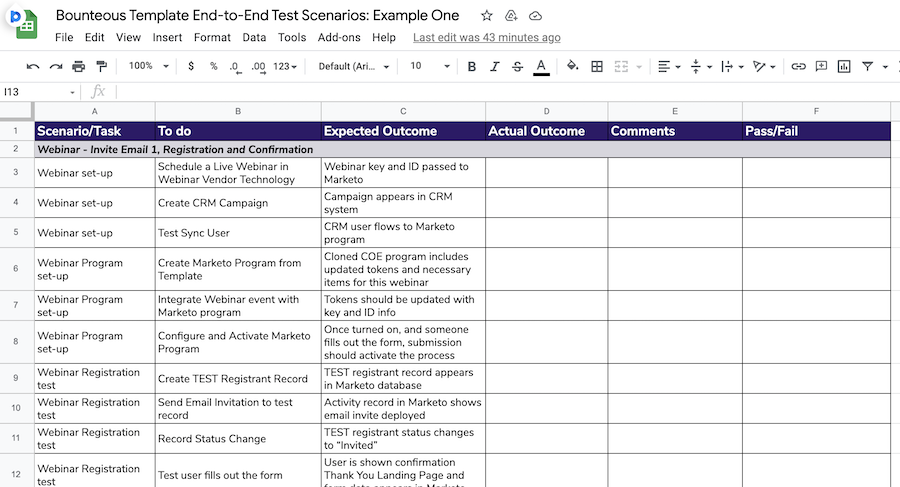Open the Borders tool
This screenshot has width=900, height=487.
coord(597,67)
